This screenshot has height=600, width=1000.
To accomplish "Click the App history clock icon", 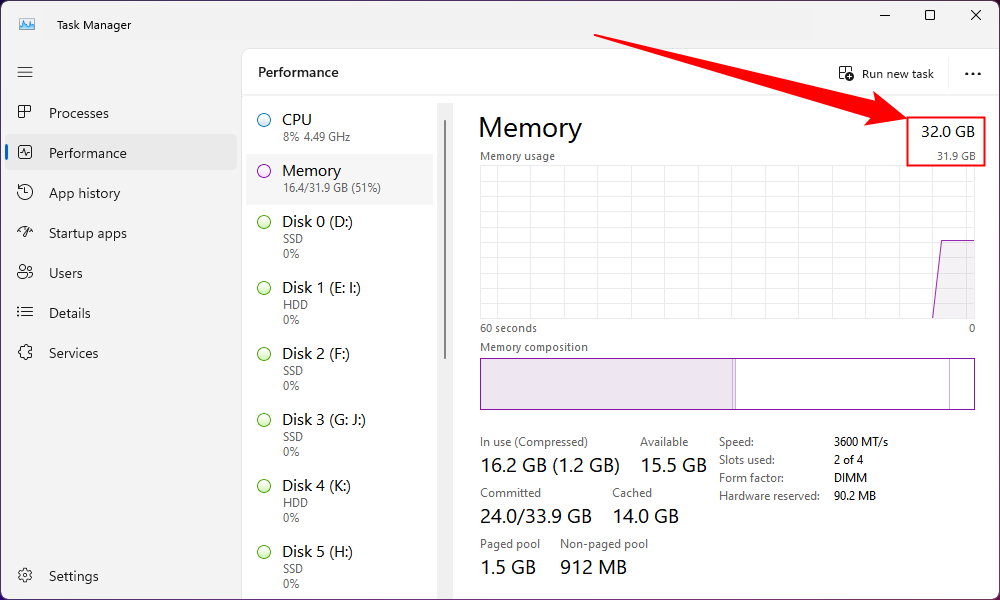I will click(25, 193).
